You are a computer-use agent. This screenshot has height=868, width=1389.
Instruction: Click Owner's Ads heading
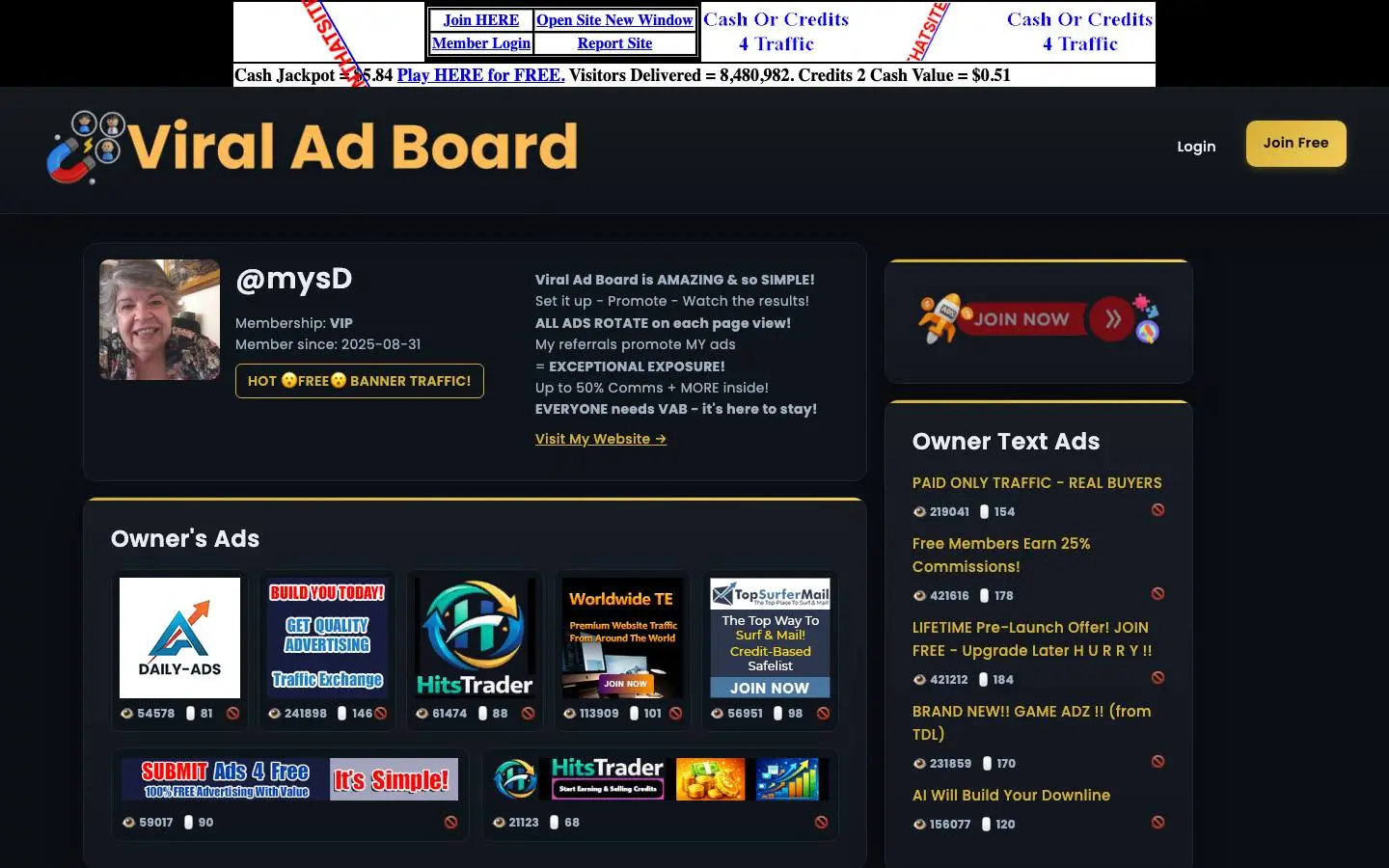(185, 538)
